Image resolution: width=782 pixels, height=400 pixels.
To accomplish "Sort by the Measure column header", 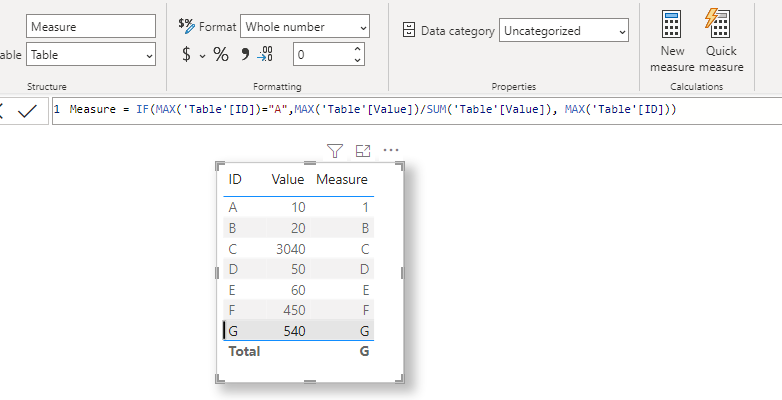I will (x=342, y=180).
